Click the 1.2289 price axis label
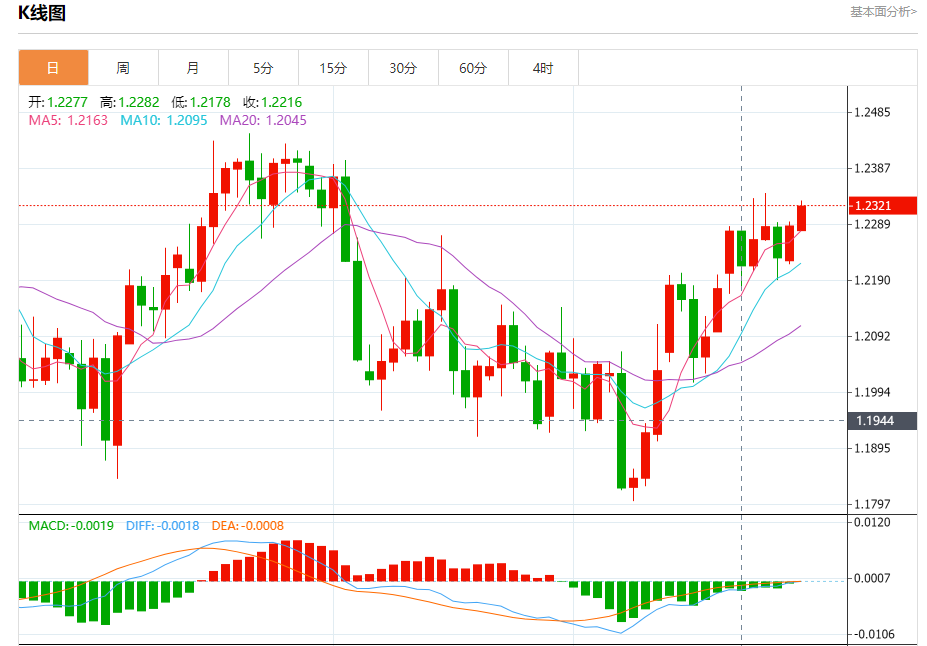 coord(872,225)
